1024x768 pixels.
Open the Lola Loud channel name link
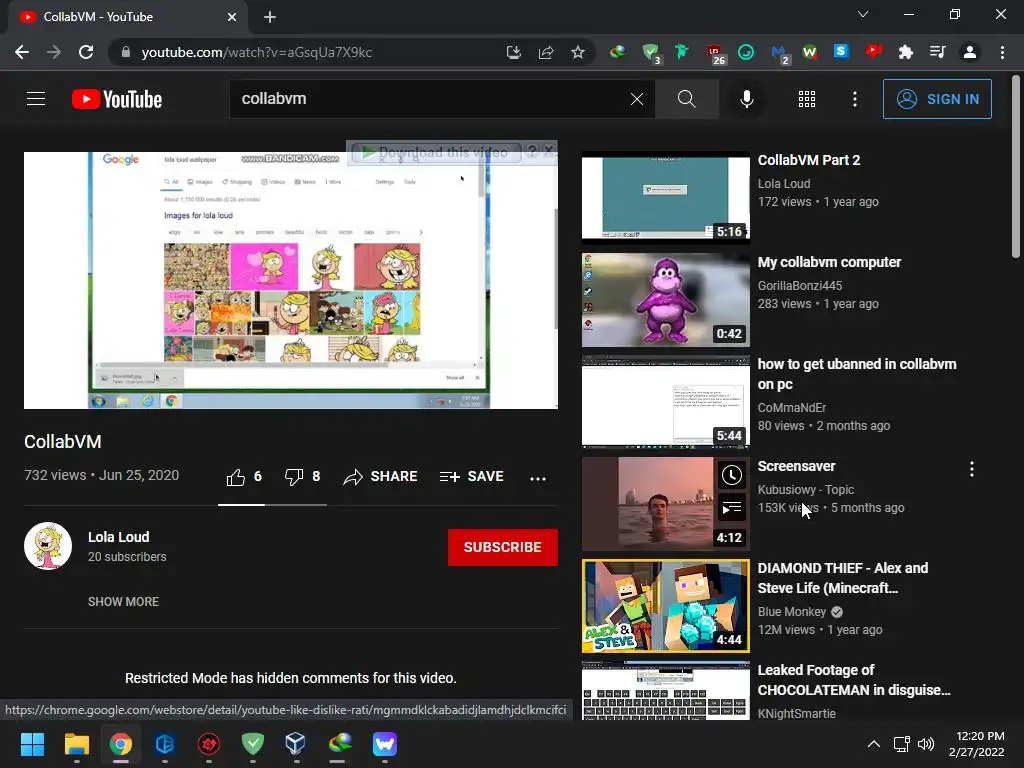pyautogui.click(x=118, y=537)
